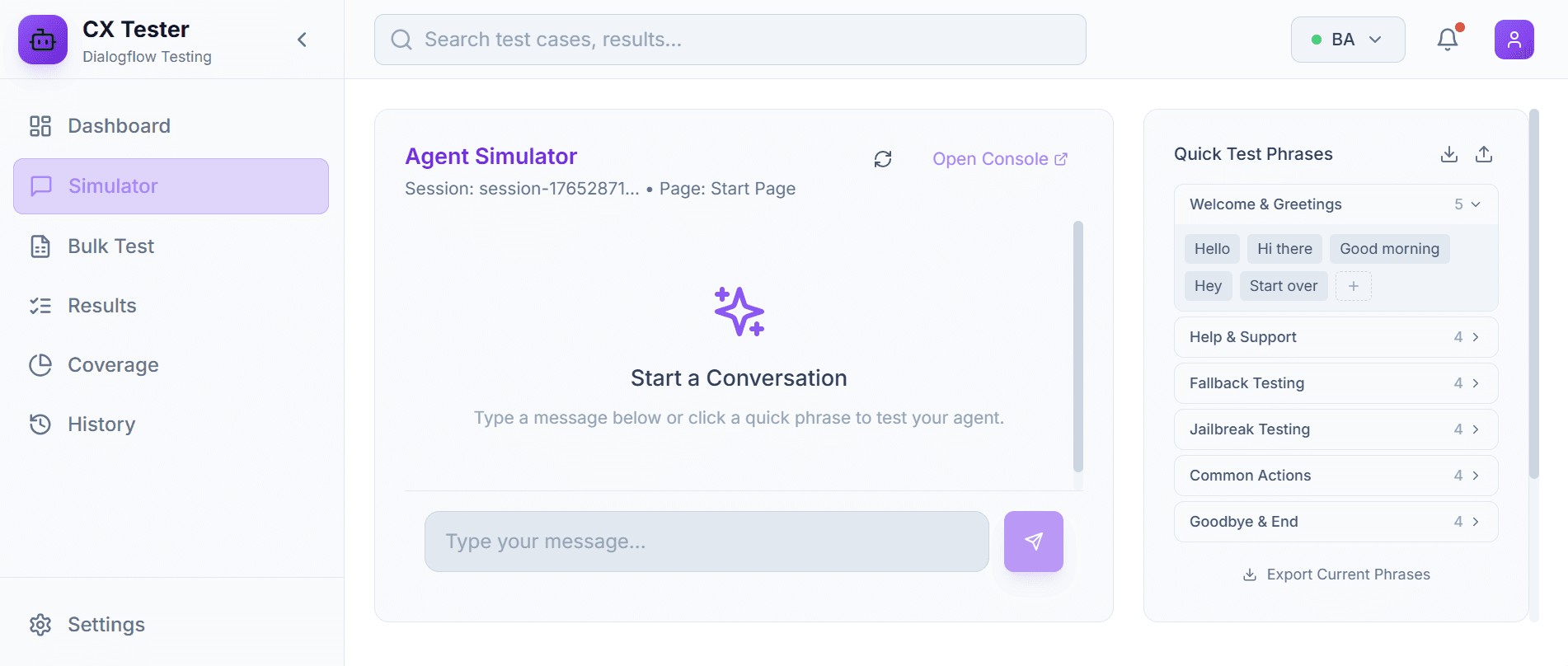Open the notifications bell
The width and height of the screenshot is (1568, 666).
tap(1448, 39)
